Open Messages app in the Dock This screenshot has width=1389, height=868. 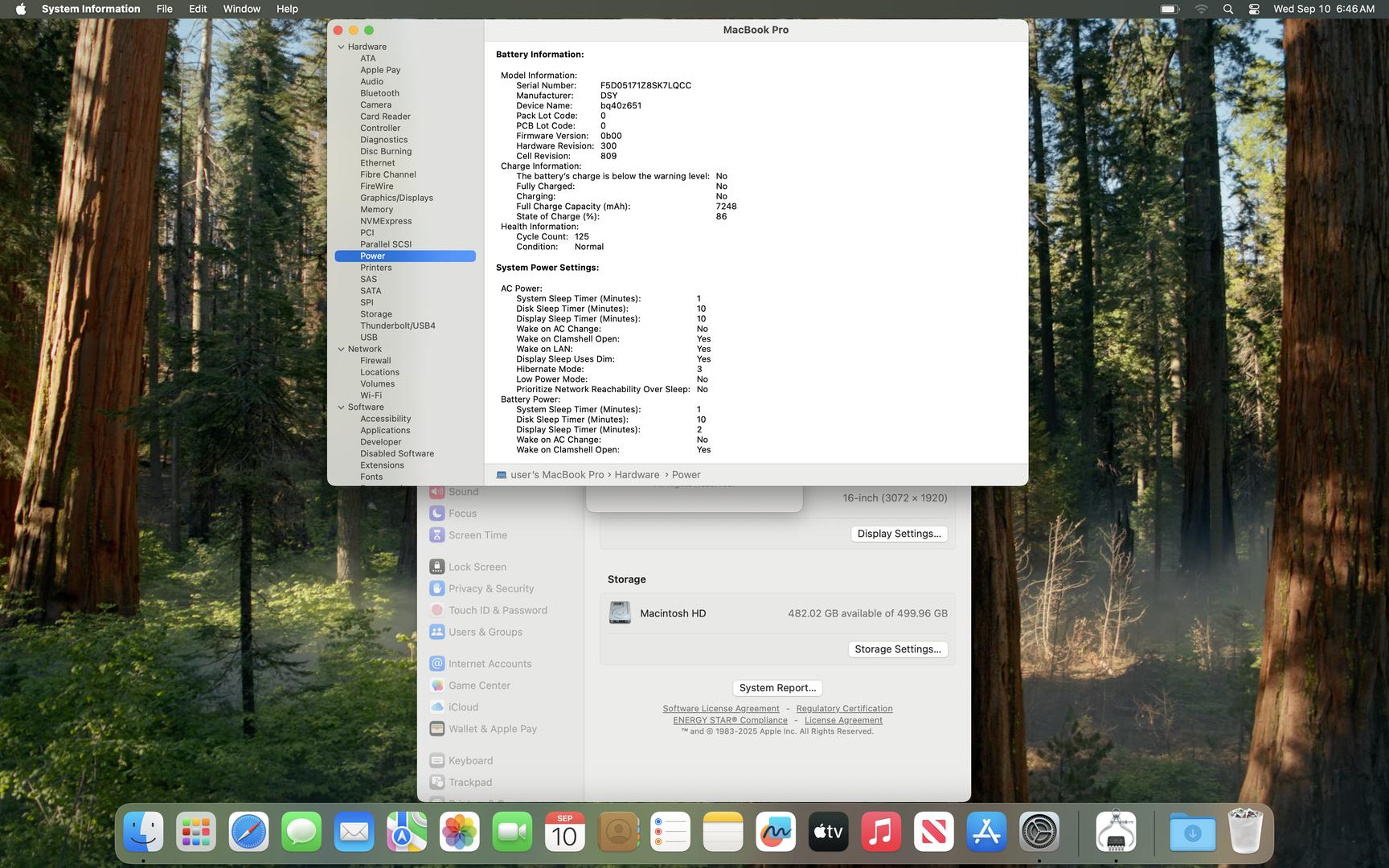301,832
